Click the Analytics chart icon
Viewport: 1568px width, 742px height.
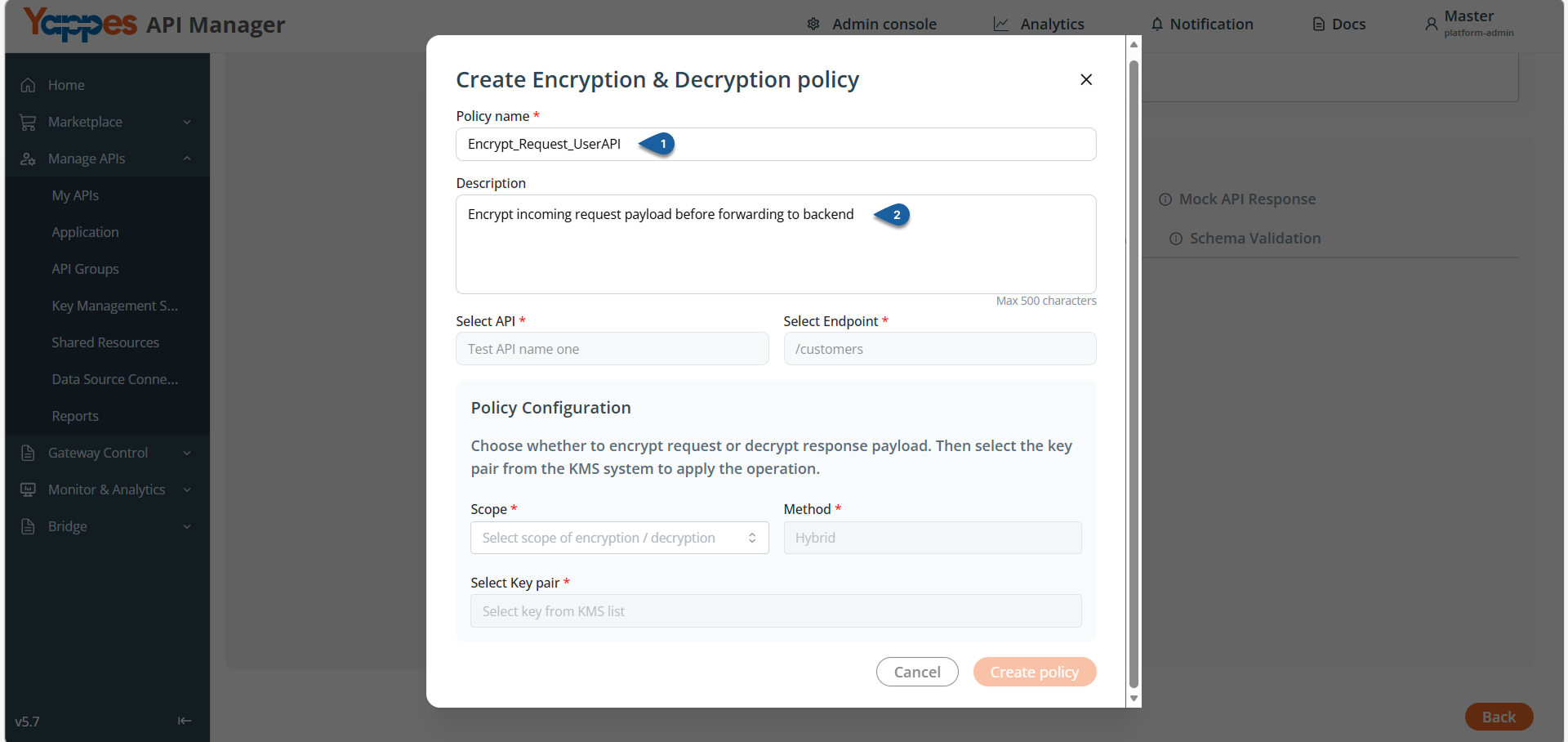[x=1001, y=25]
